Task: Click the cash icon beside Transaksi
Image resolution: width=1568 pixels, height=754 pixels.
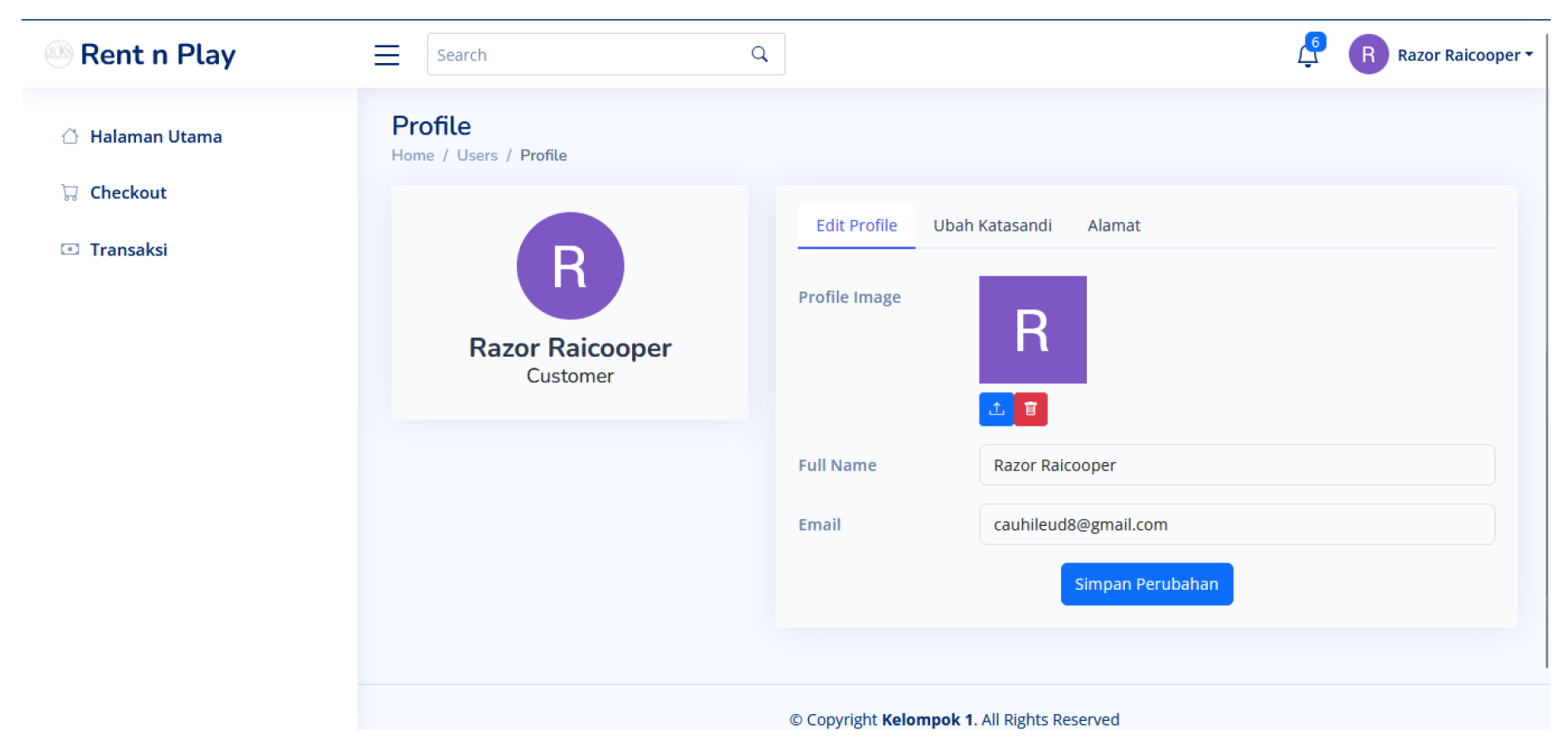Action: tap(70, 250)
